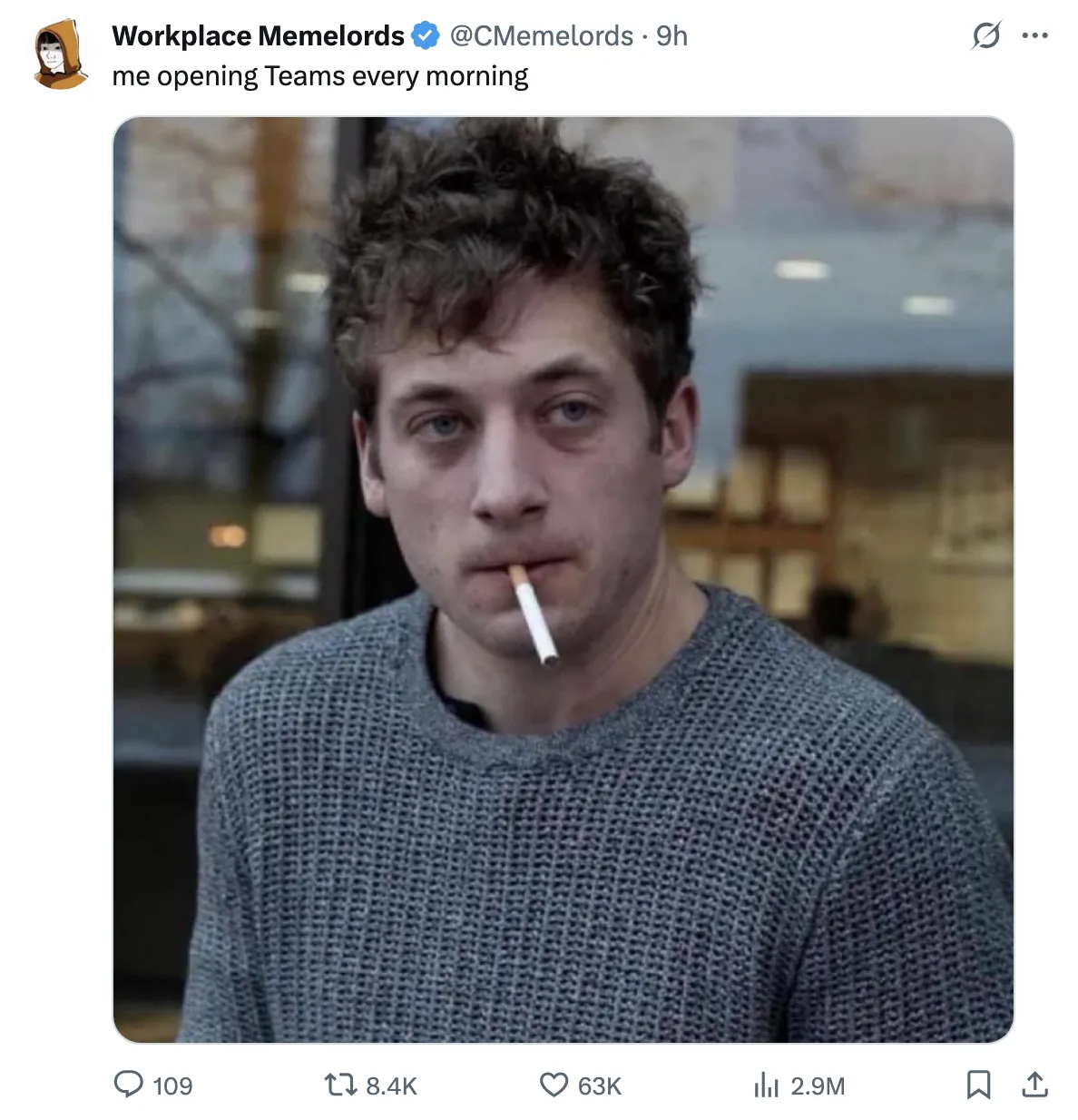1078x1120 pixels.
Task: Click the 63K likes count
Action: pyautogui.click(x=599, y=1086)
